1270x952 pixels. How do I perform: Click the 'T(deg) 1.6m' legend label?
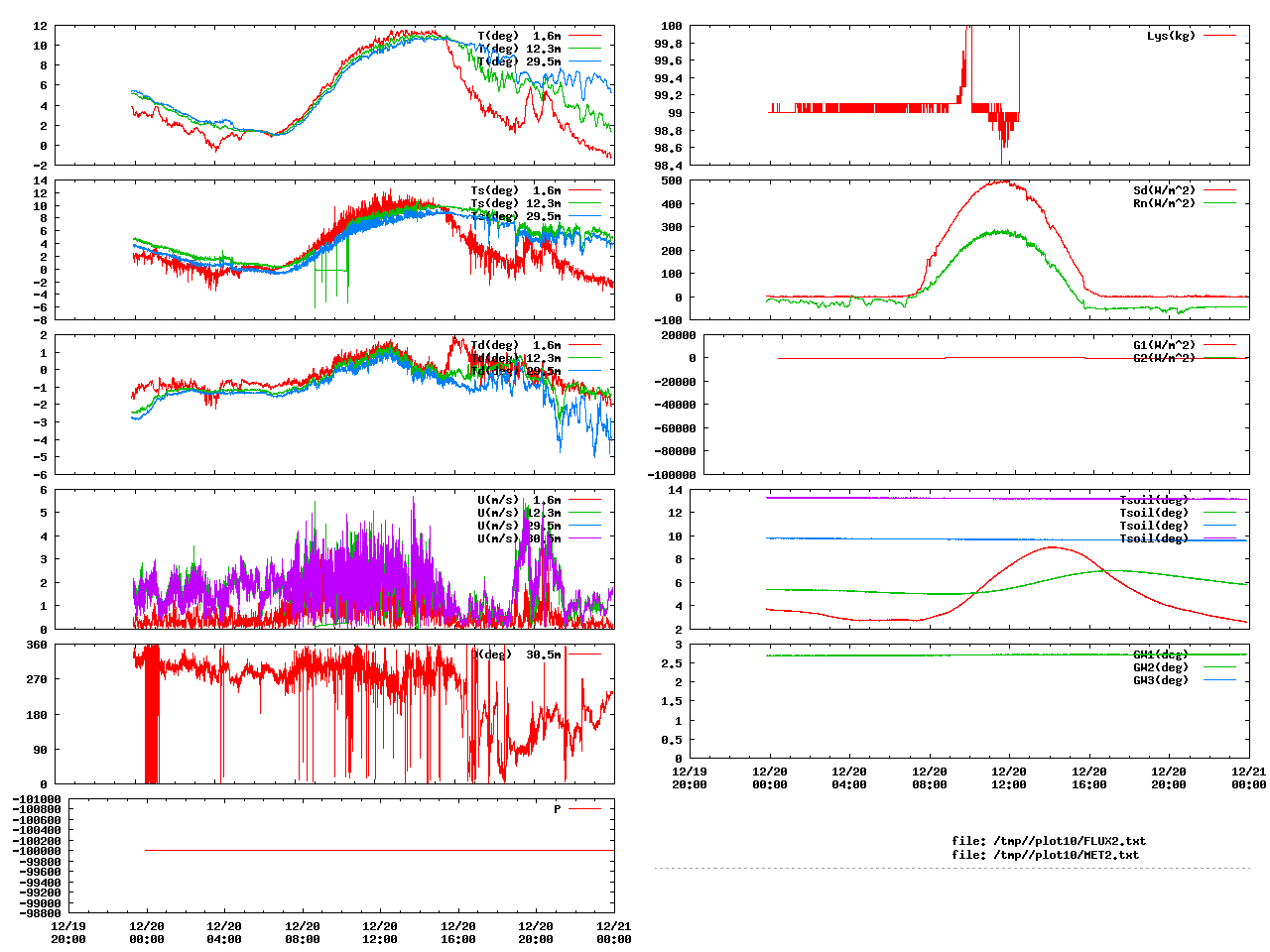tap(519, 36)
